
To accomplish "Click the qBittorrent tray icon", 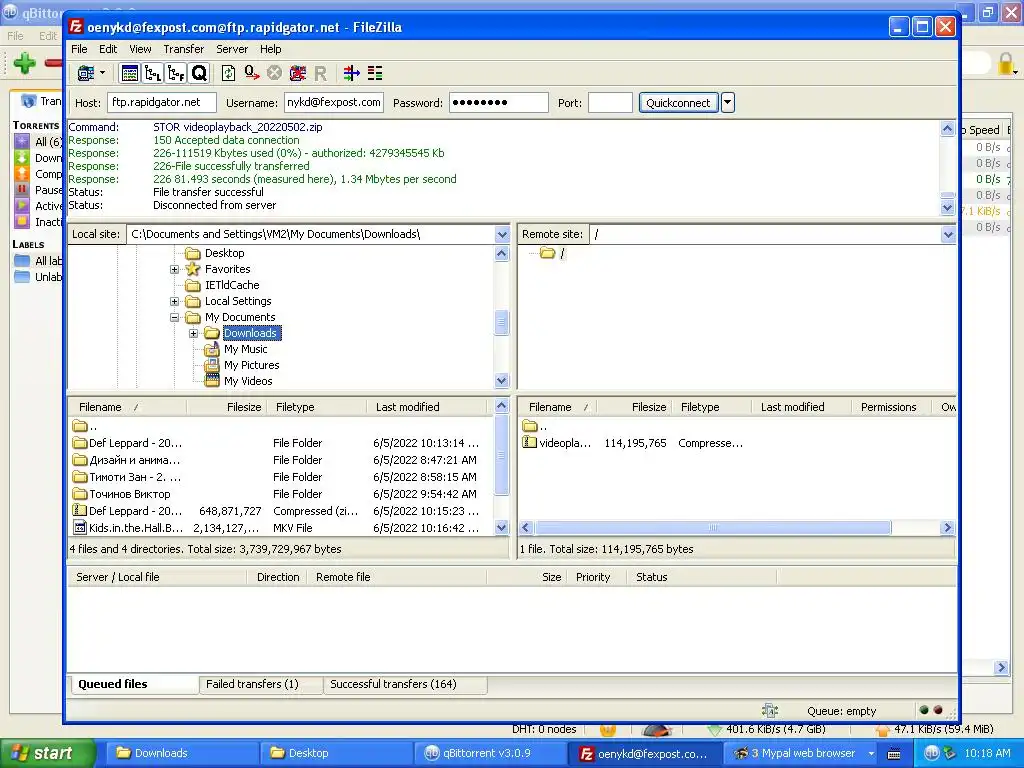I will tap(931, 753).
